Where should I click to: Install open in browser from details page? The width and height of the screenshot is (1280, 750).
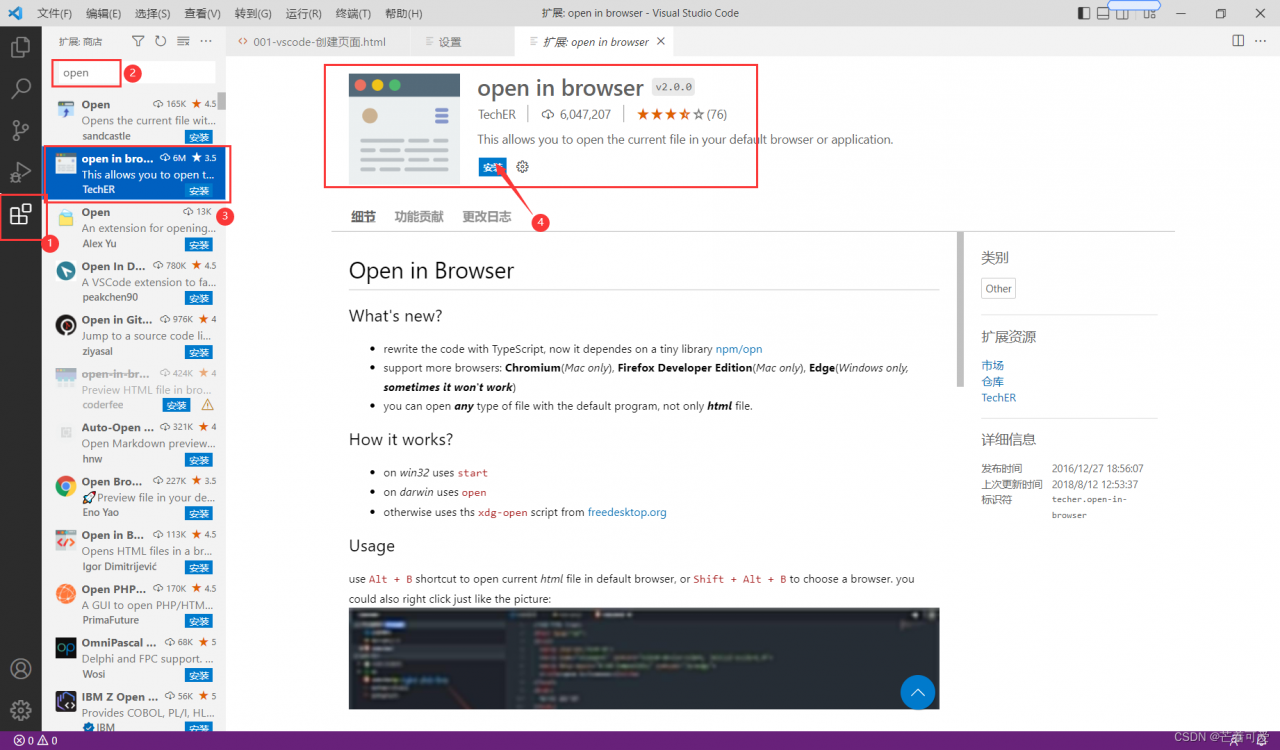[492, 167]
